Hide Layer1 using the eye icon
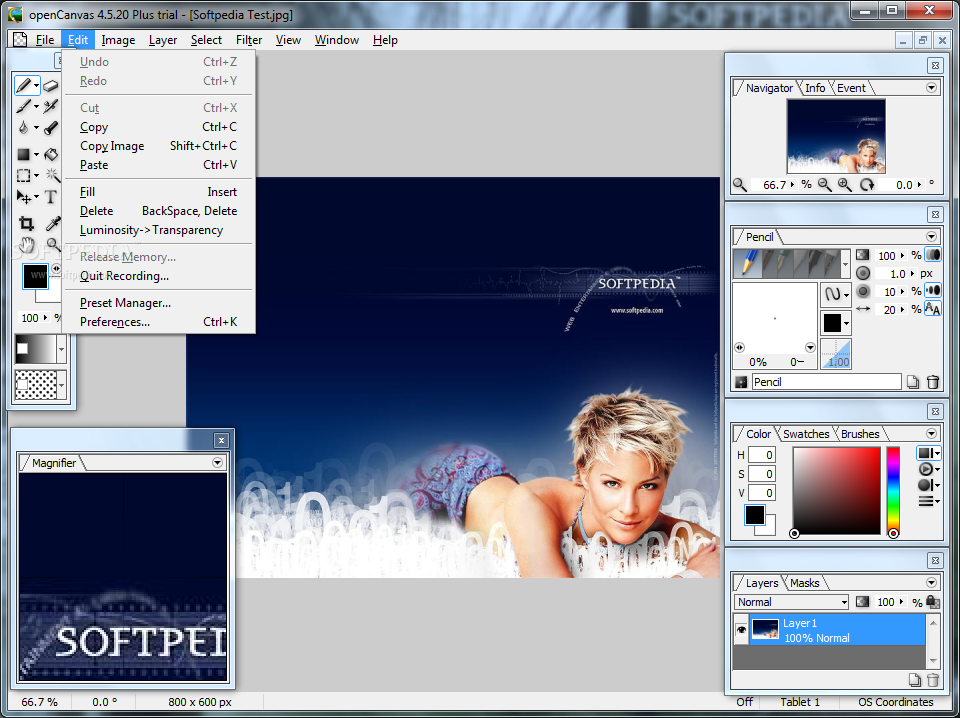This screenshot has width=960, height=718. click(741, 629)
